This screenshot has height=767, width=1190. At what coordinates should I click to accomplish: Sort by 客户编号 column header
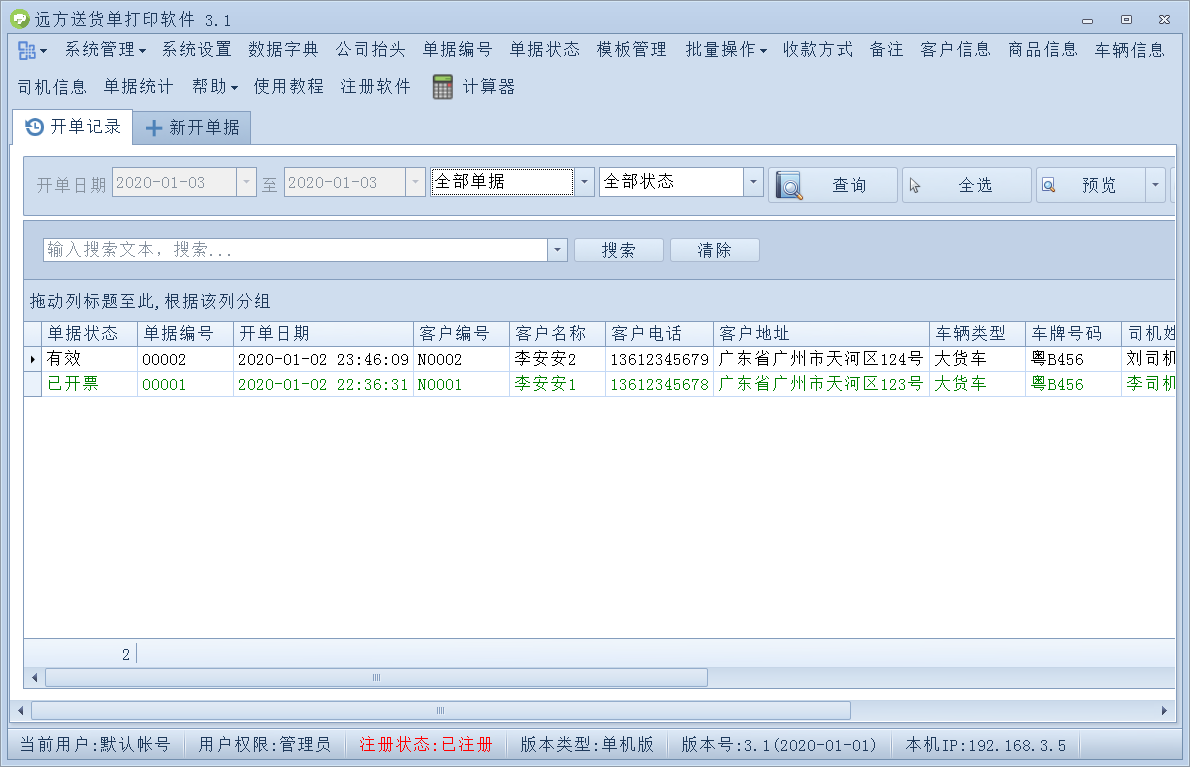click(461, 334)
